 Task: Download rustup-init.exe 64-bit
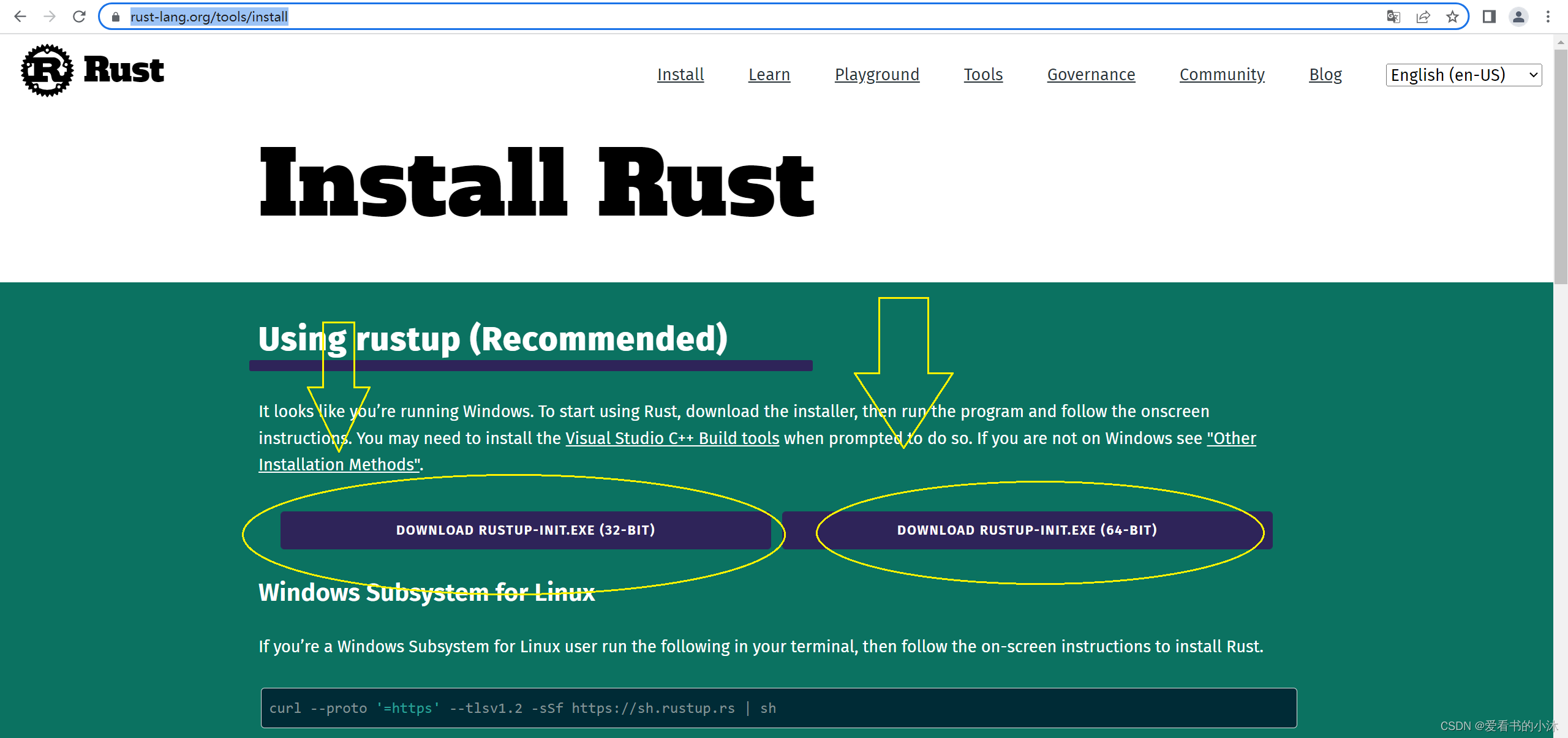click(1027, 530)
